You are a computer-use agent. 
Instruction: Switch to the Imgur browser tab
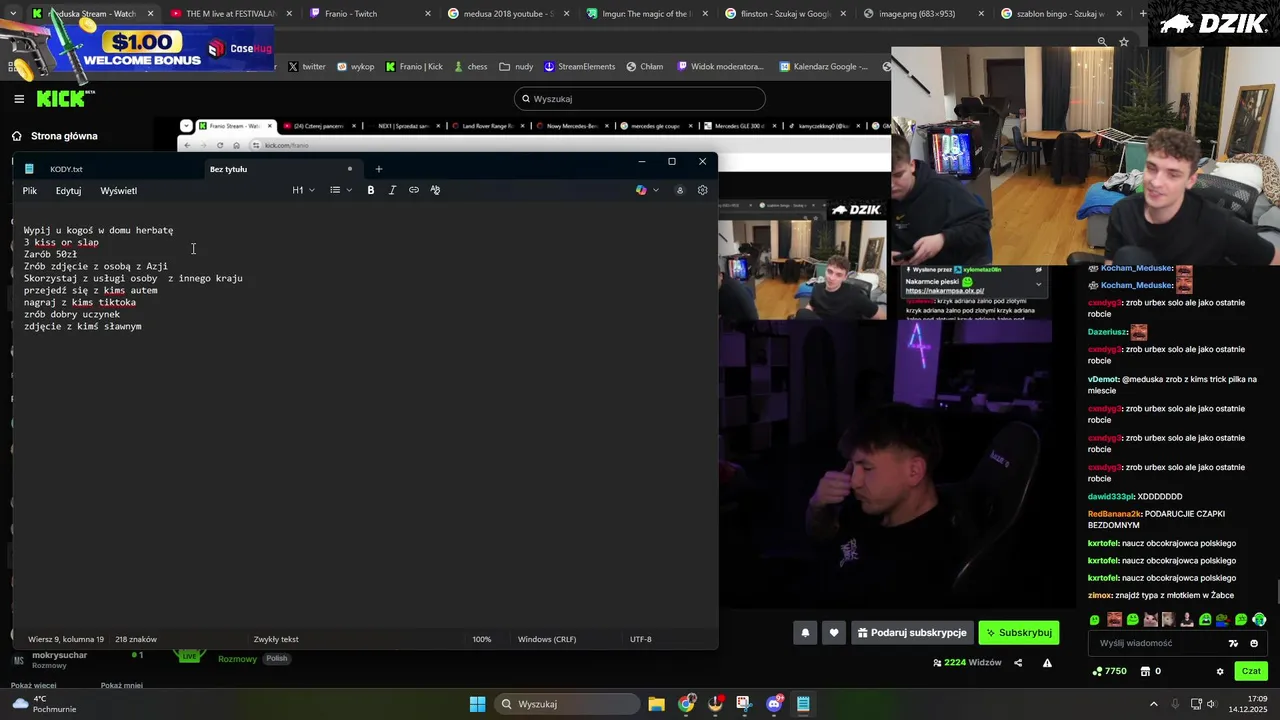pos(646,14)
